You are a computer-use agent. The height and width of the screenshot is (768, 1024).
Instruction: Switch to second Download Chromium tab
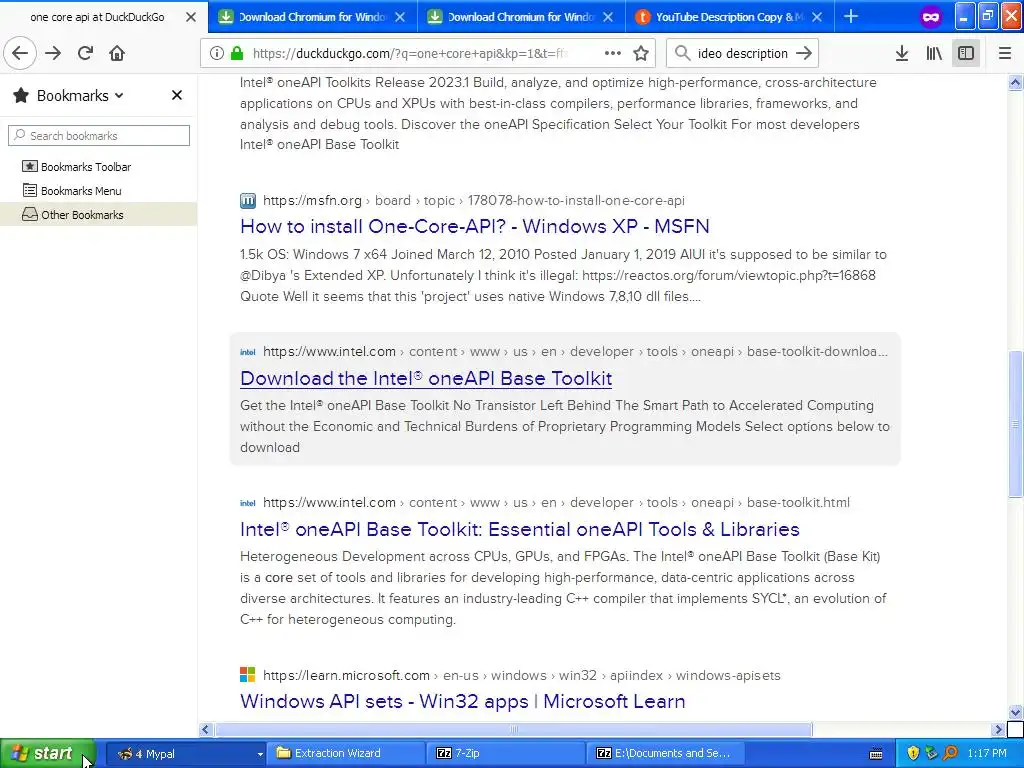point(521,17)
